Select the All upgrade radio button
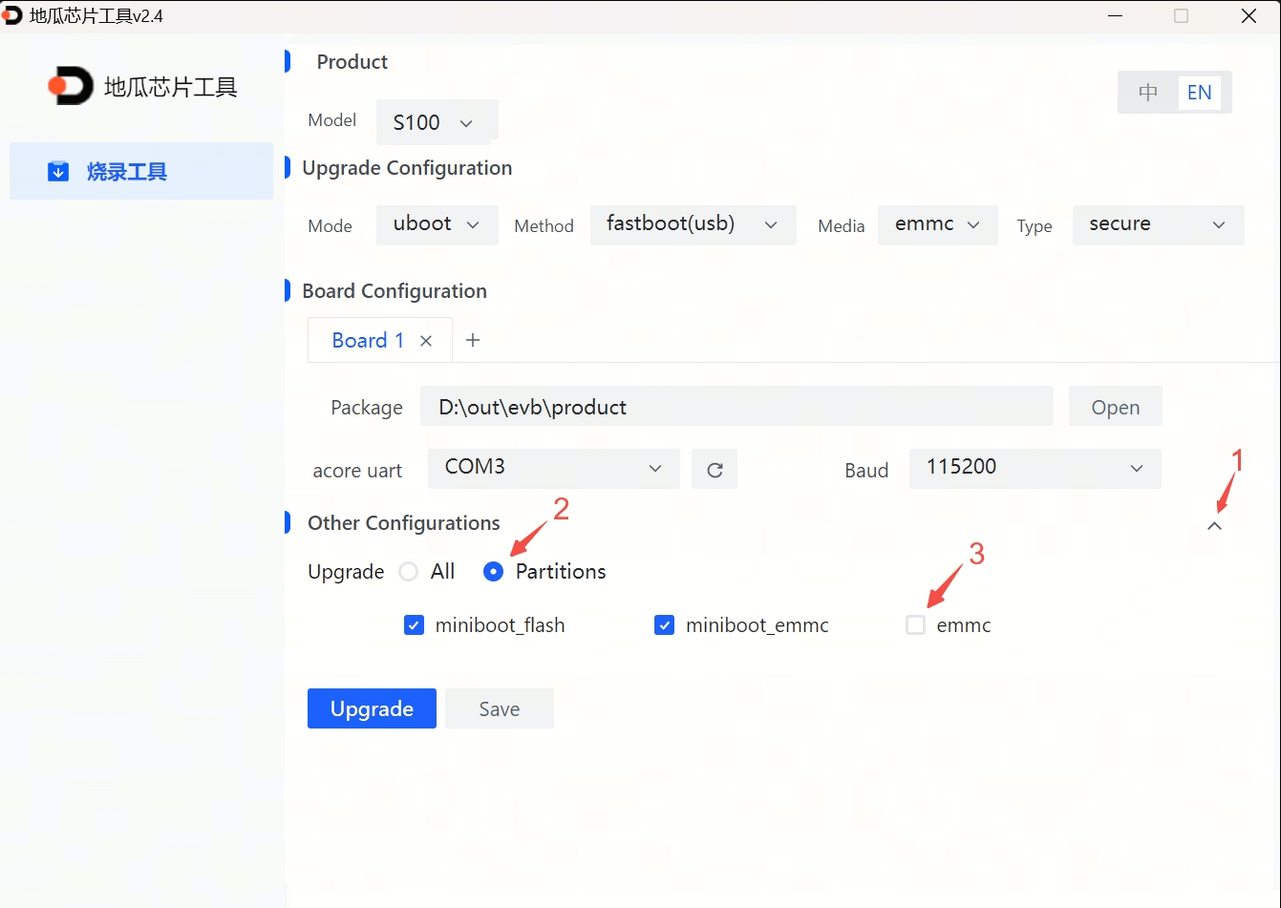The width and height of the screenshot is (1281, 908). (408, 572)
